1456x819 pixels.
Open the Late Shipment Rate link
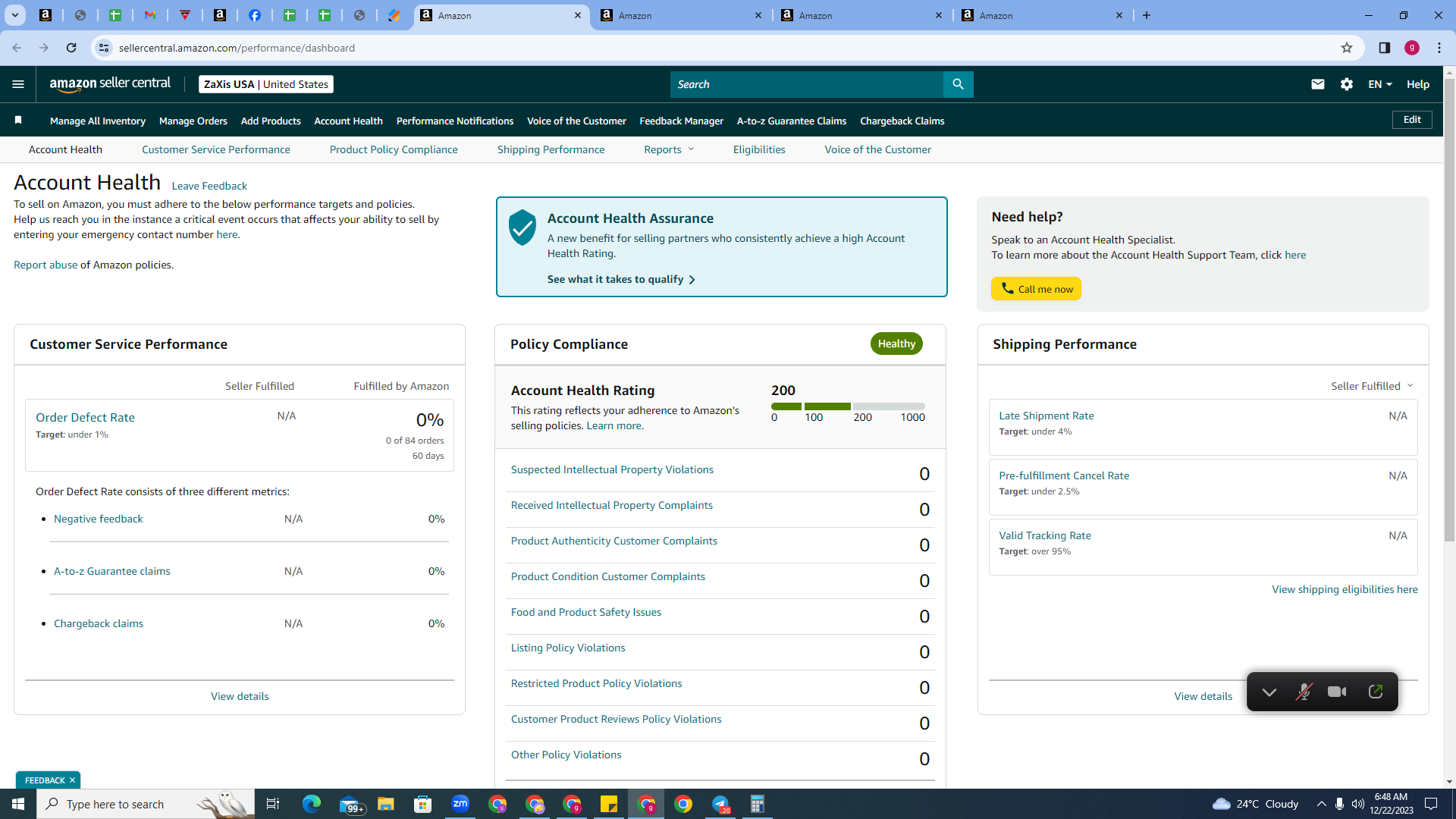pos(1046,416)
